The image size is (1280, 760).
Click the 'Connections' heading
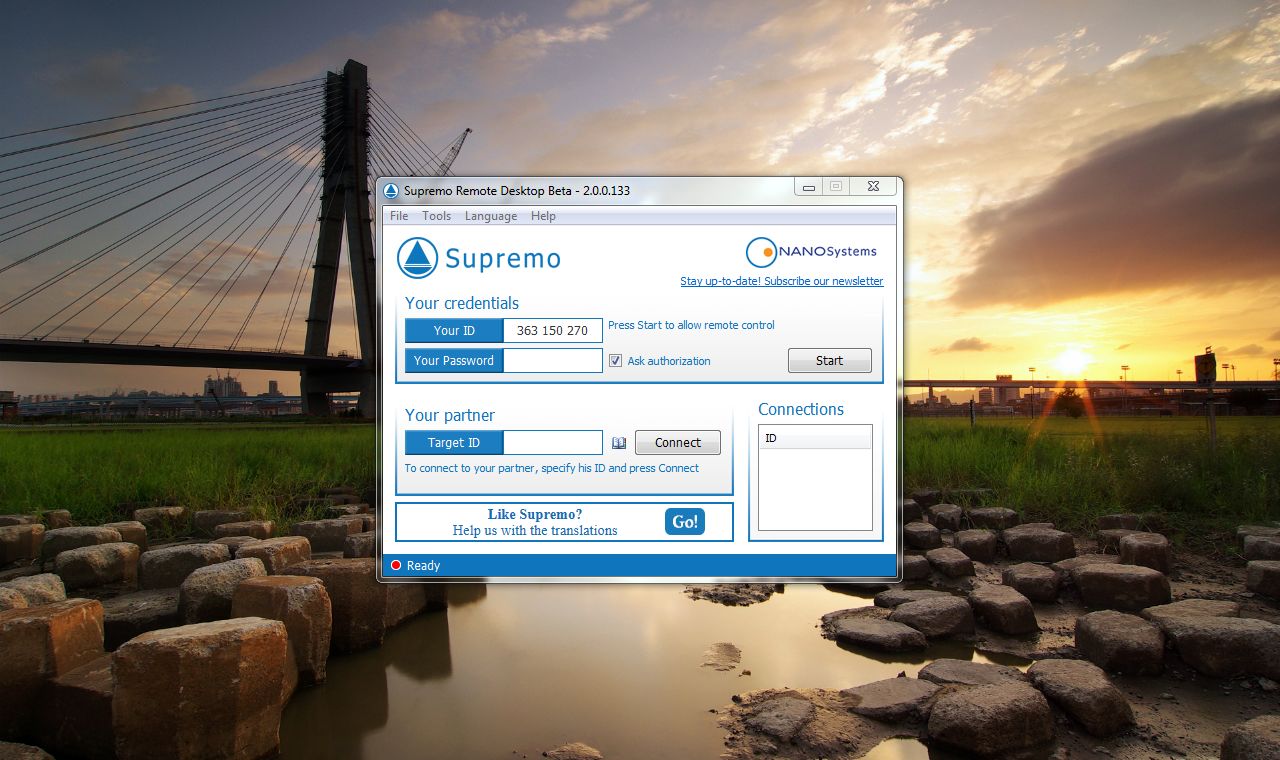pyautogui.click(x=801, y=409)
